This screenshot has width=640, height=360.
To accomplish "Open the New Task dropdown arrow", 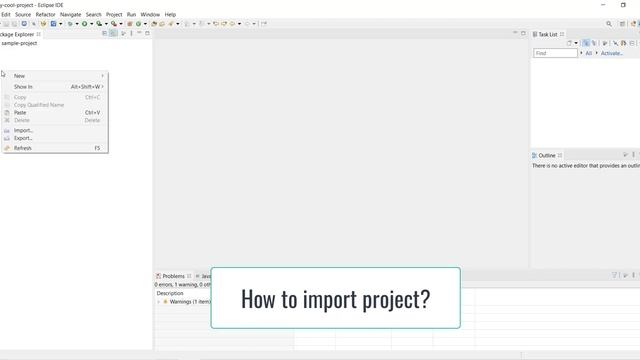I will click(x=576, y=43).
